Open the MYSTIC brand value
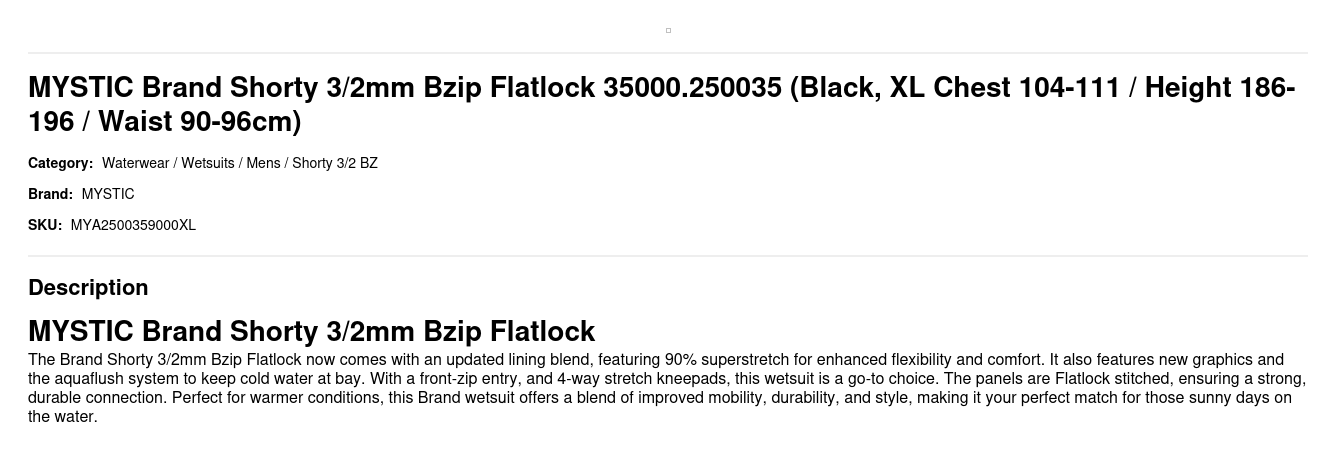Image resolution: width=1328 pixels, height=456 pixels. tap(108, 194)
